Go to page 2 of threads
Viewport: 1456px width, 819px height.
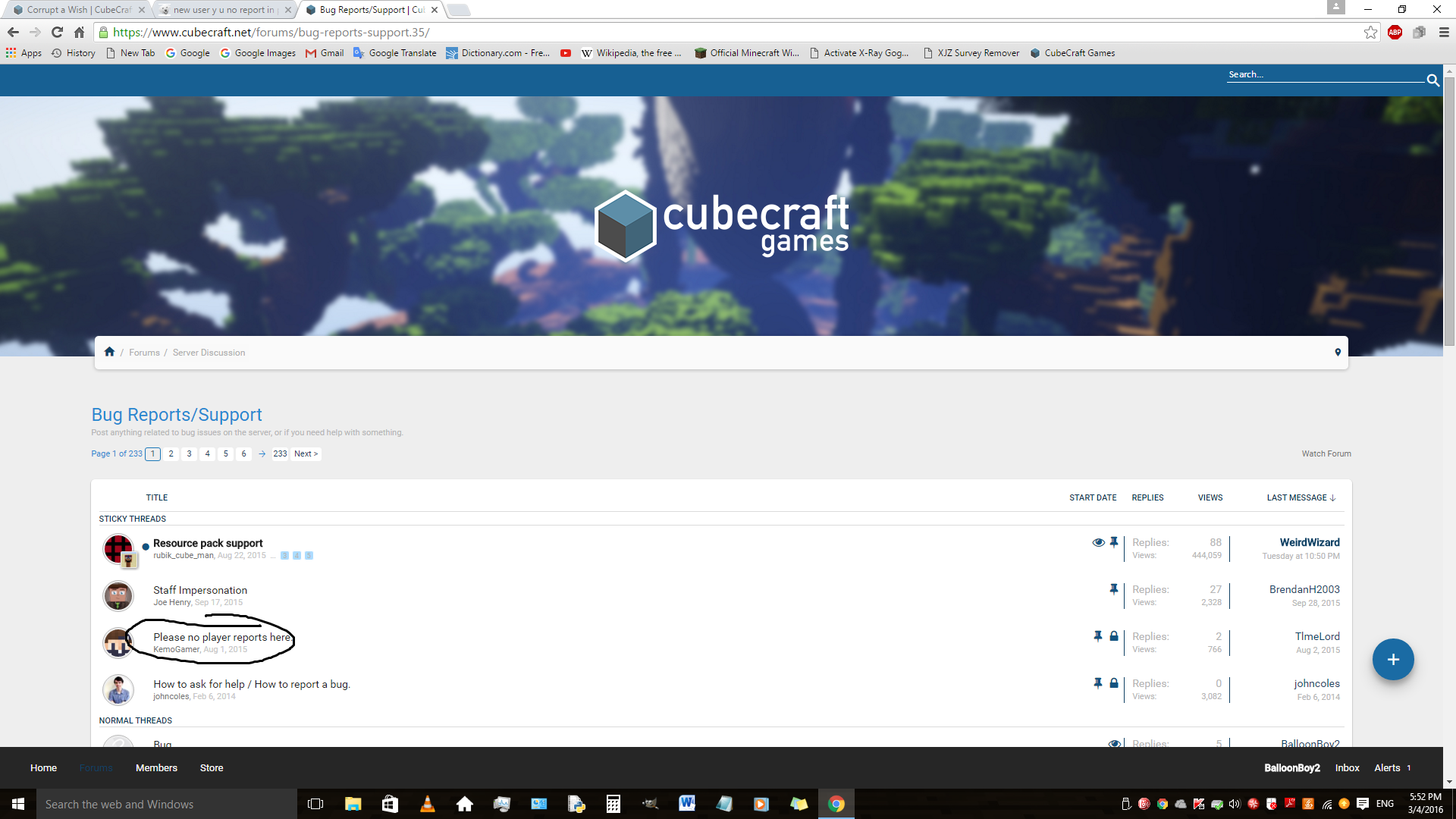[x=171, y=453]
